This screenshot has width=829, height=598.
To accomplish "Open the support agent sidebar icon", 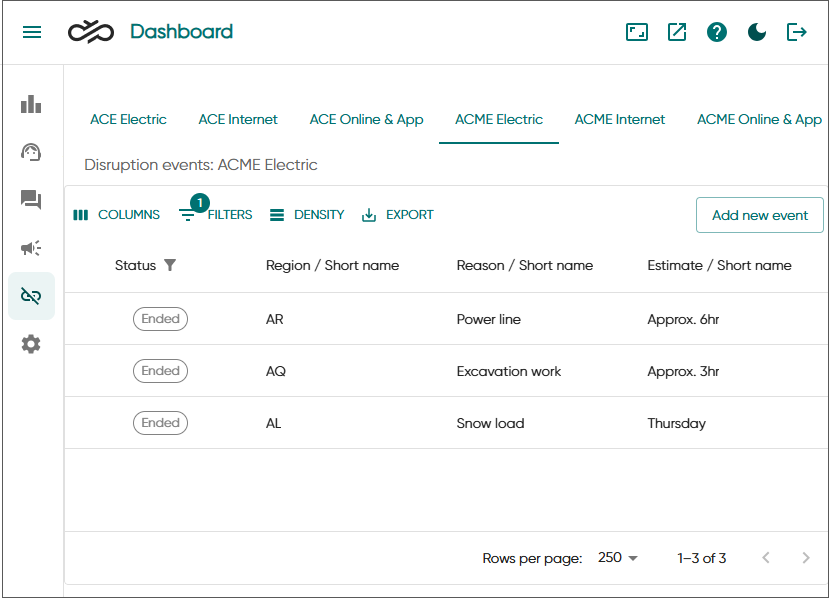I will [x=31, y=152].
